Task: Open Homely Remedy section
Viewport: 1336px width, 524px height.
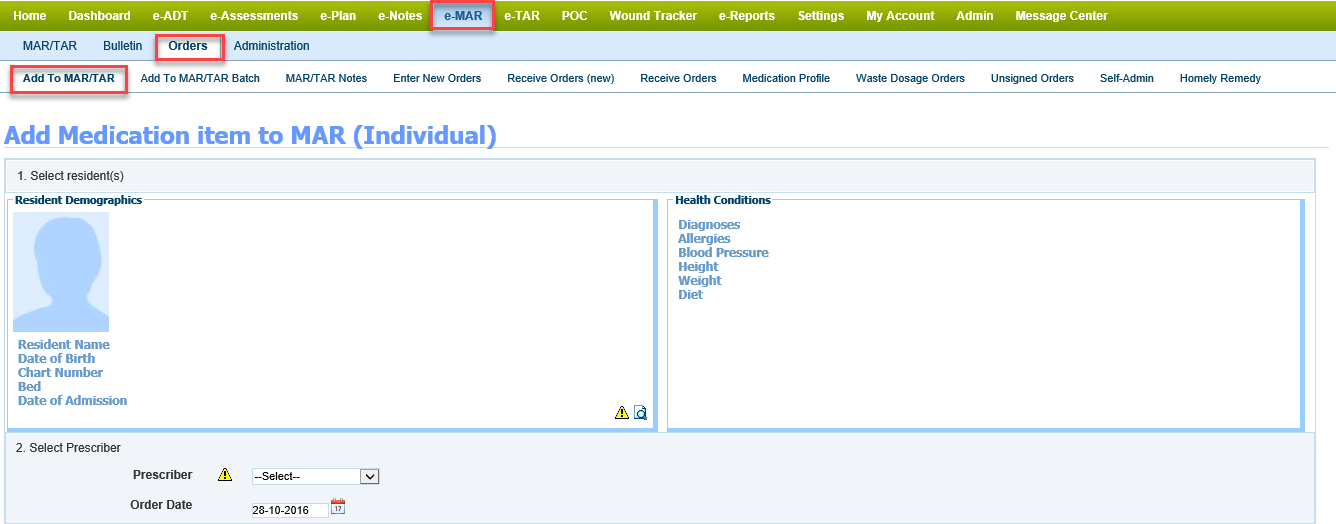Action: coord(1220,78)
